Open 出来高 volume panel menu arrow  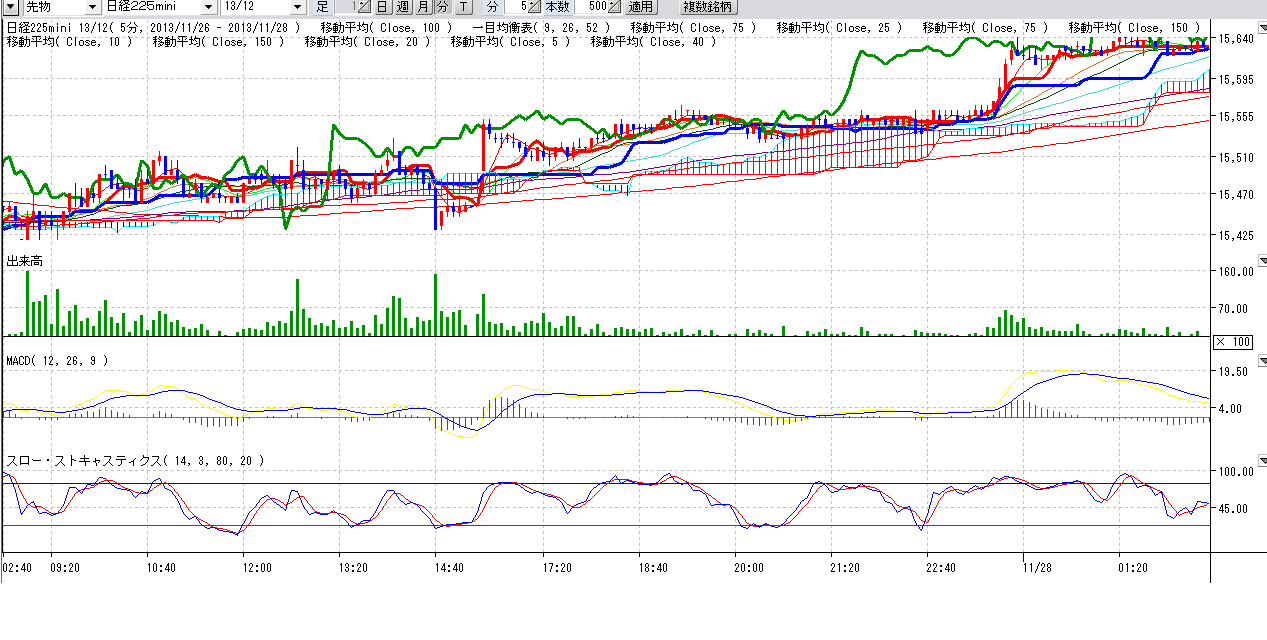point(1261,261)
